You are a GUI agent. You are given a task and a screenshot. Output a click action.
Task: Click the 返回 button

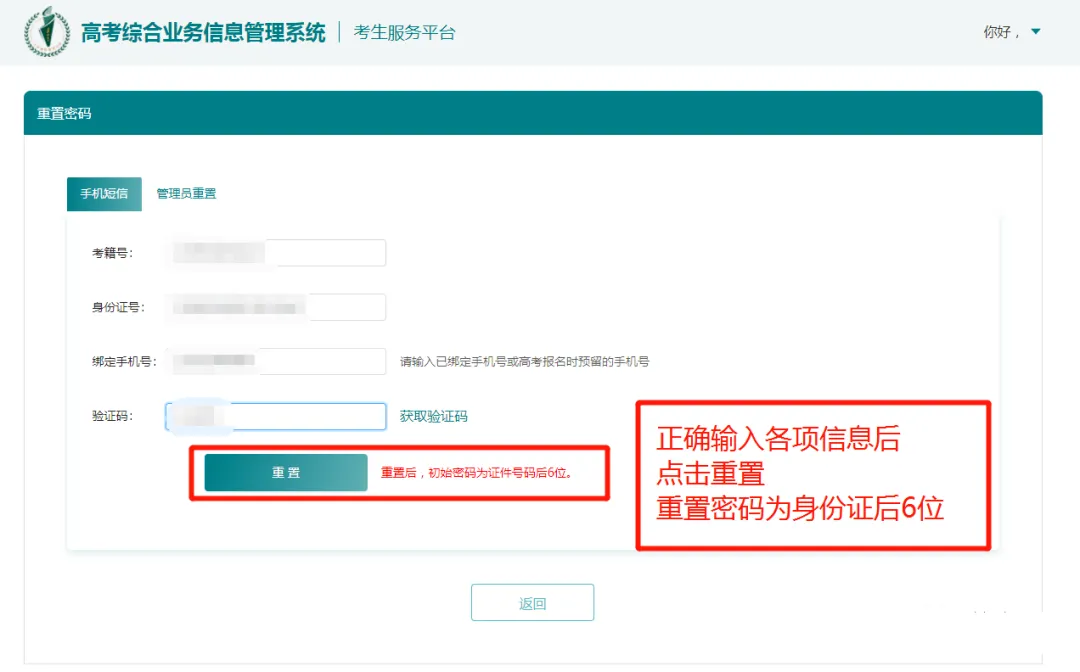(x=532, y=602)
